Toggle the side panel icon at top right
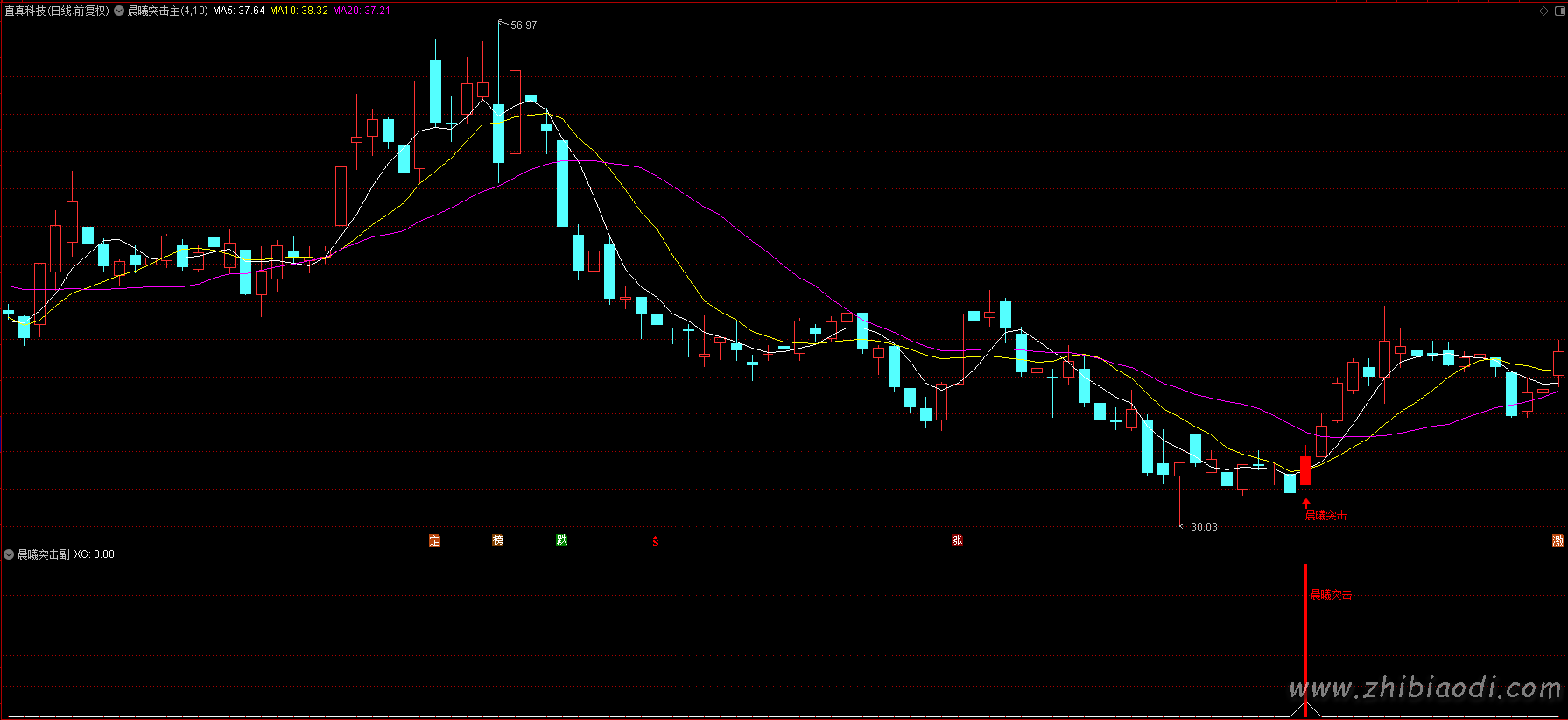 click(1558, 11)
